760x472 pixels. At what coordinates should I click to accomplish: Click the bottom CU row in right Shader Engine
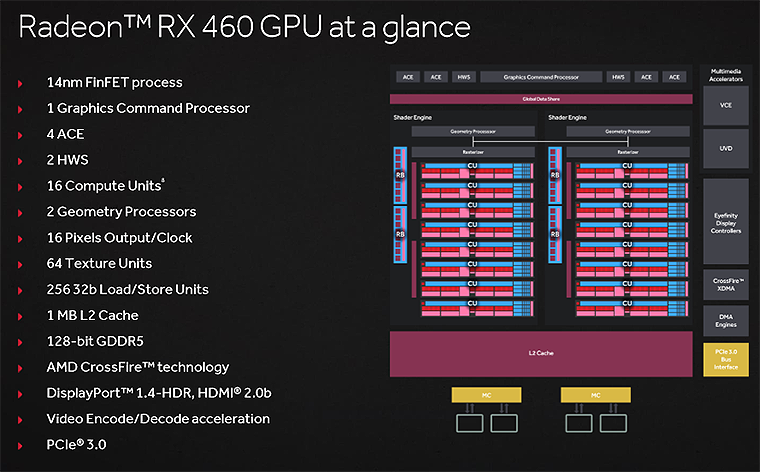632,308
